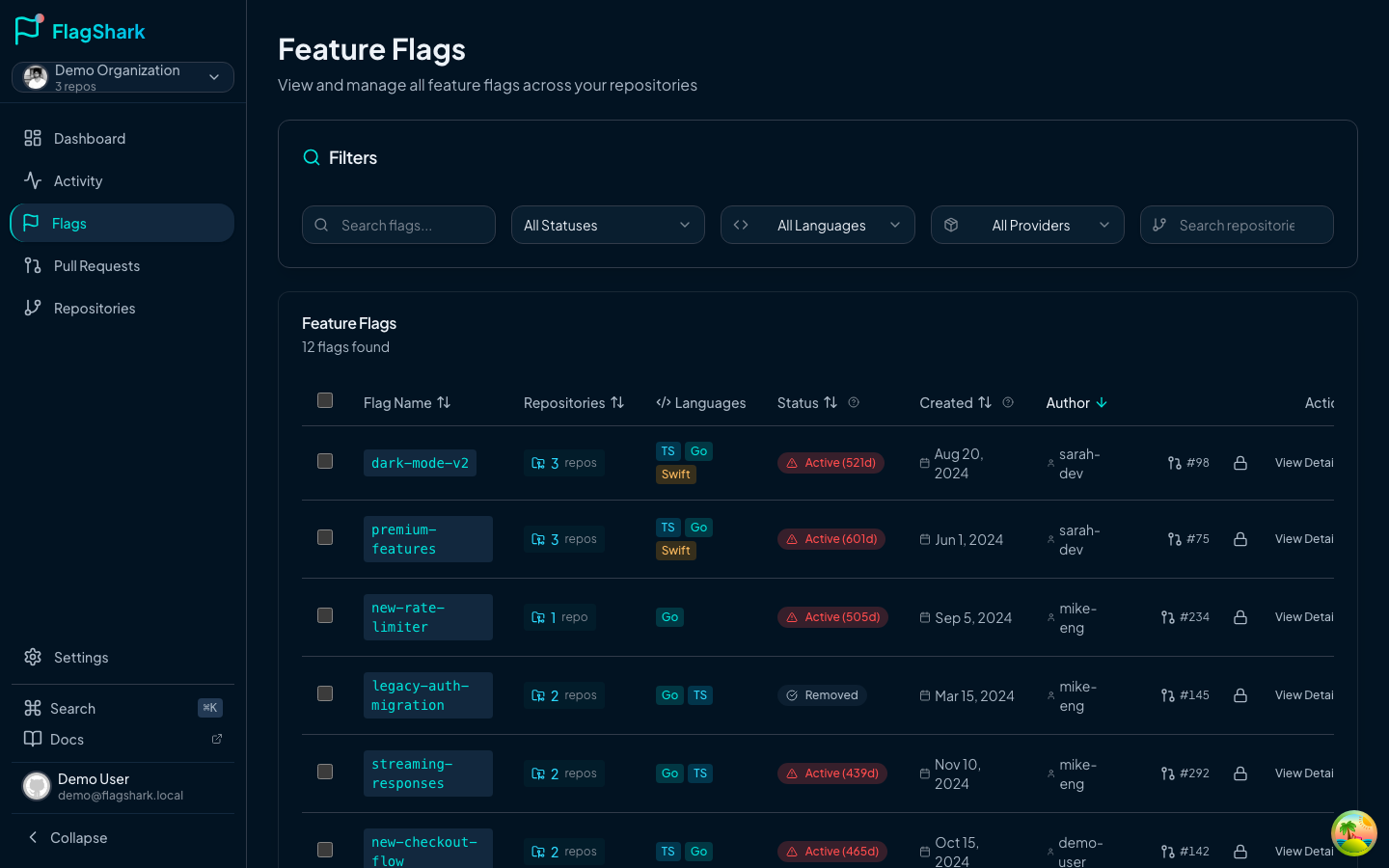Click the Status column help icon

pyautogui.click(x=854, y=402)
